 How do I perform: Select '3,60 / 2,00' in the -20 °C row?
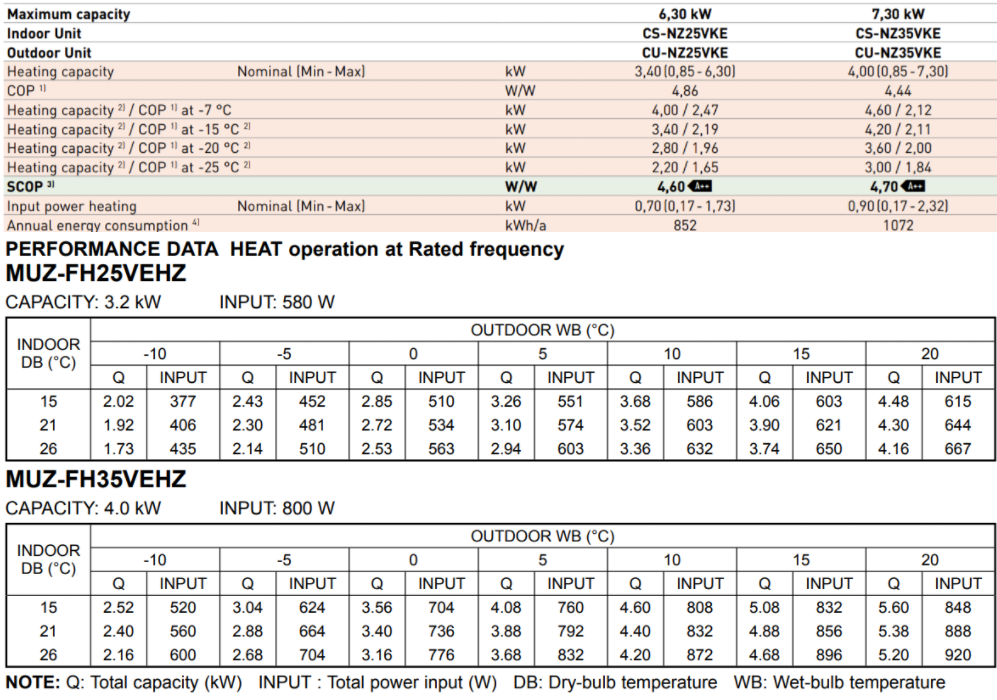point(898,148)
